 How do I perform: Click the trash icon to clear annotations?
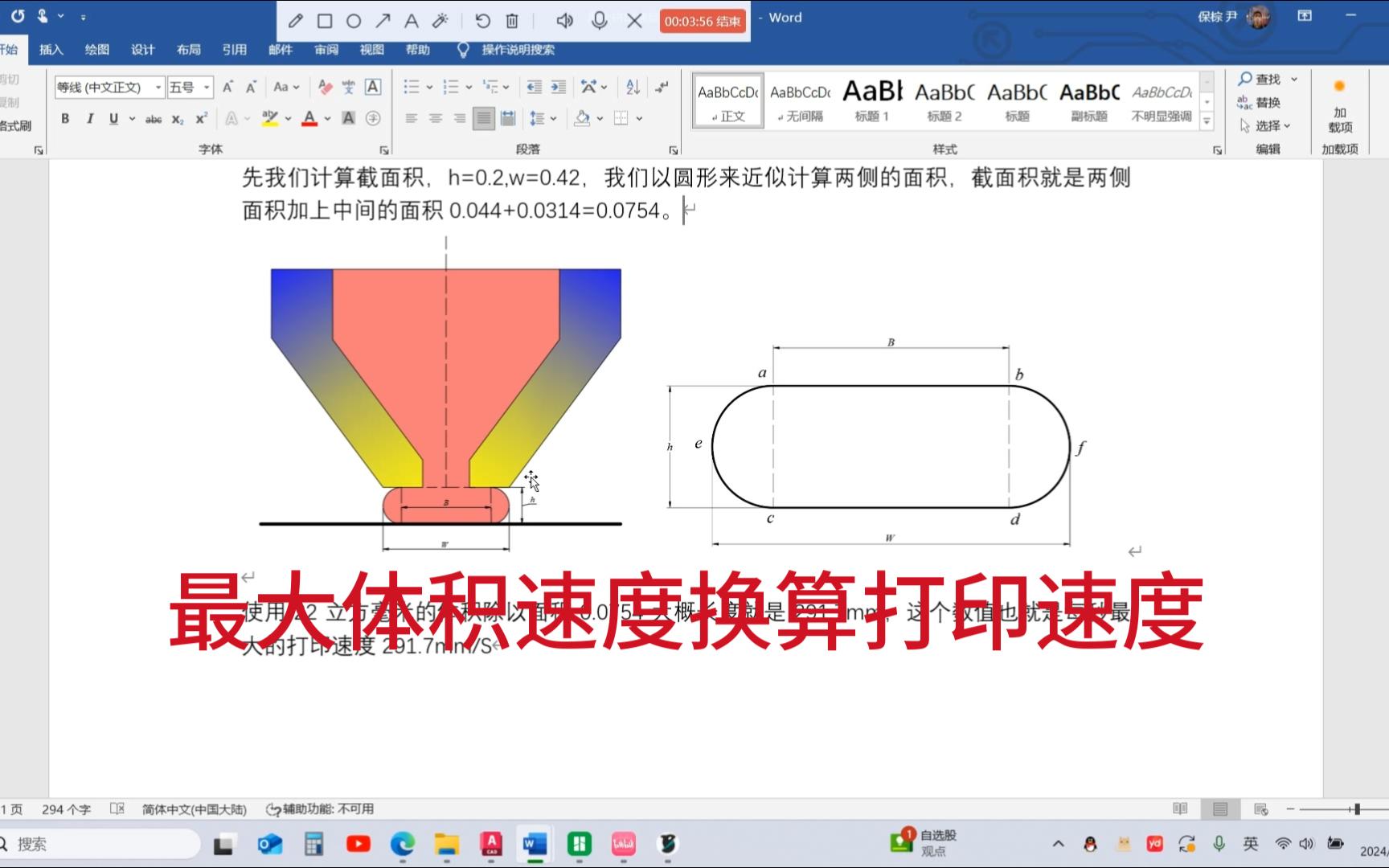510,21
